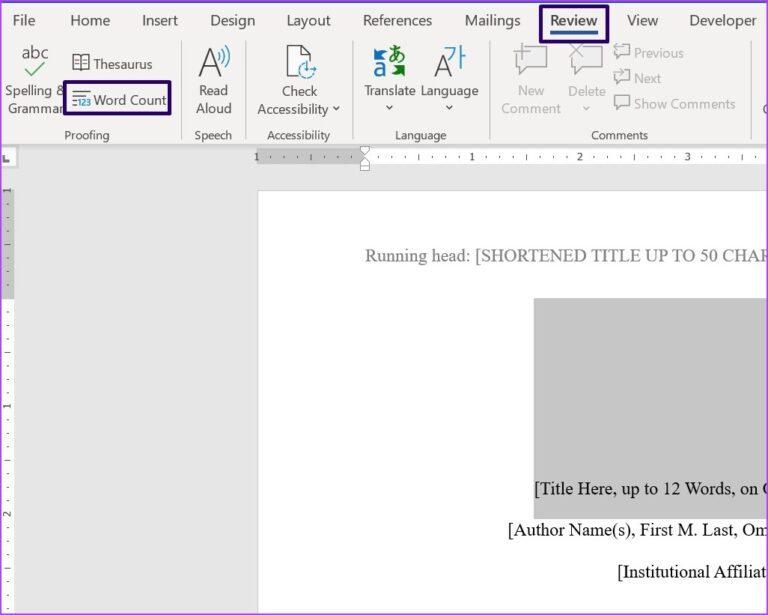The height and width of the screenshot is (615, 768).
Task: Click the tab stop selector at ruler corner
Action: [8, 158]
